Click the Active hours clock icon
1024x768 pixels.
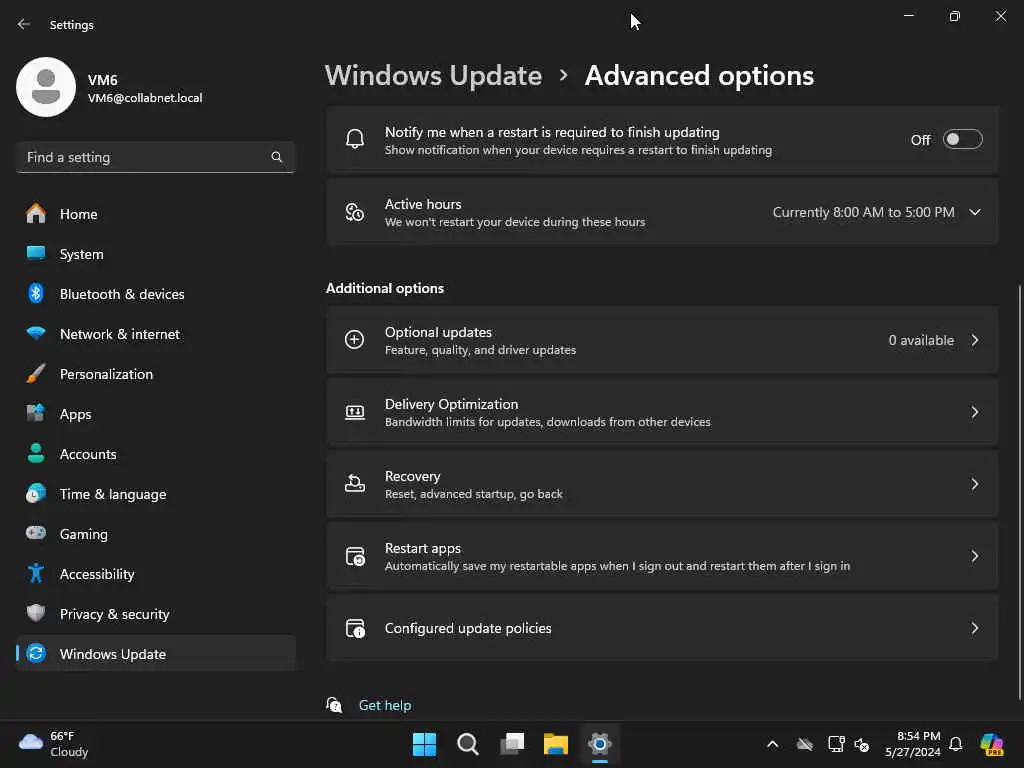[355, 212]
